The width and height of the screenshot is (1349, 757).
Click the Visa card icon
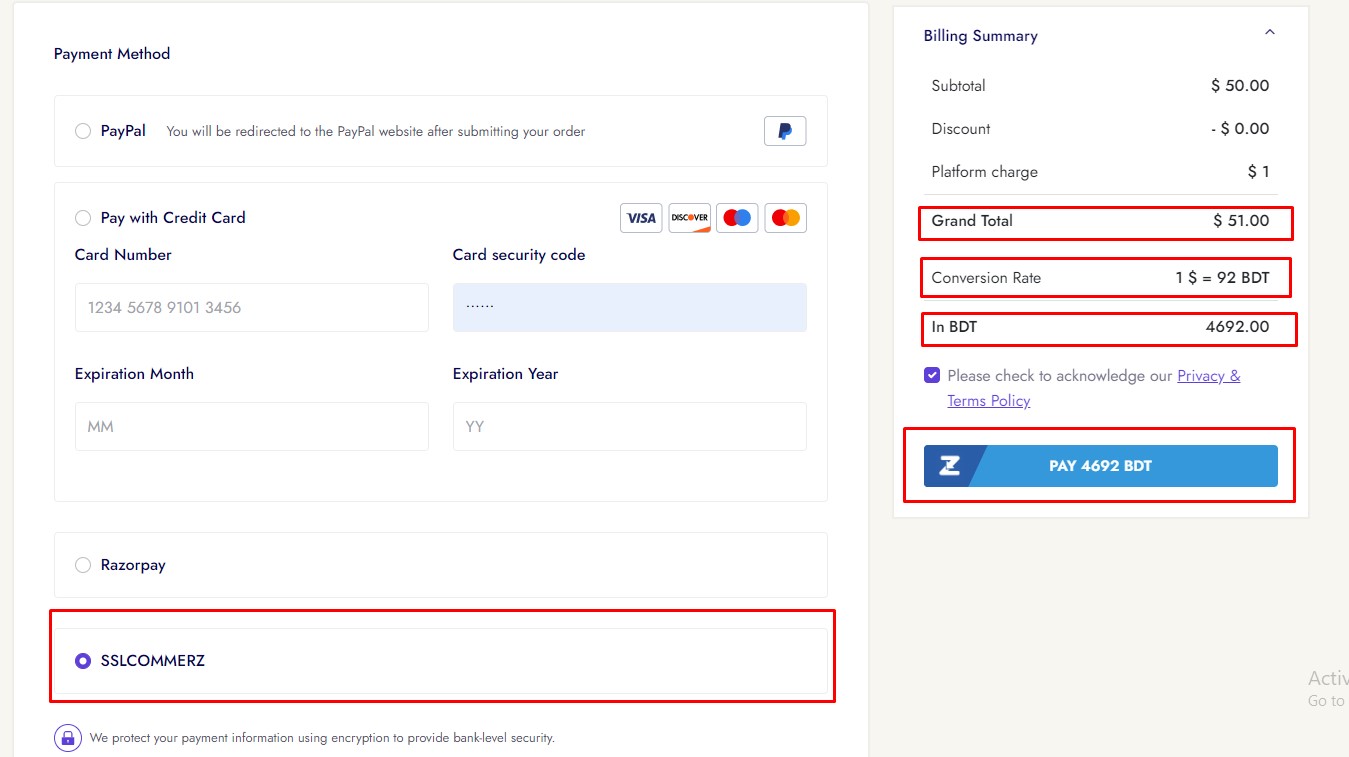point(641,218)
